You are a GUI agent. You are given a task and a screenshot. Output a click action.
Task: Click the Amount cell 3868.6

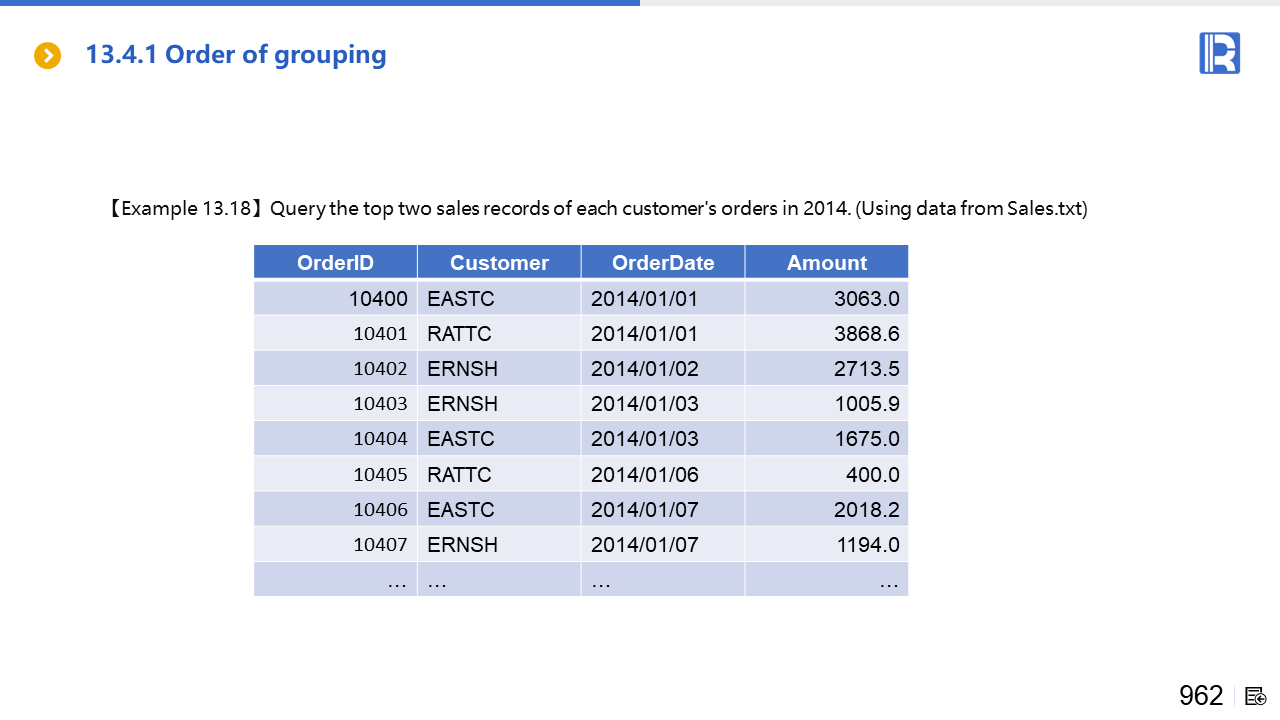pos(866,334)
